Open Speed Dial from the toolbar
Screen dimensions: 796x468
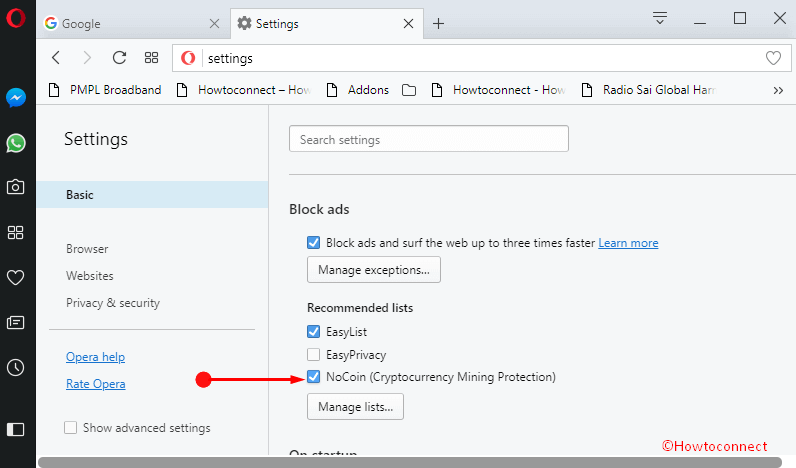coord(151,58)
